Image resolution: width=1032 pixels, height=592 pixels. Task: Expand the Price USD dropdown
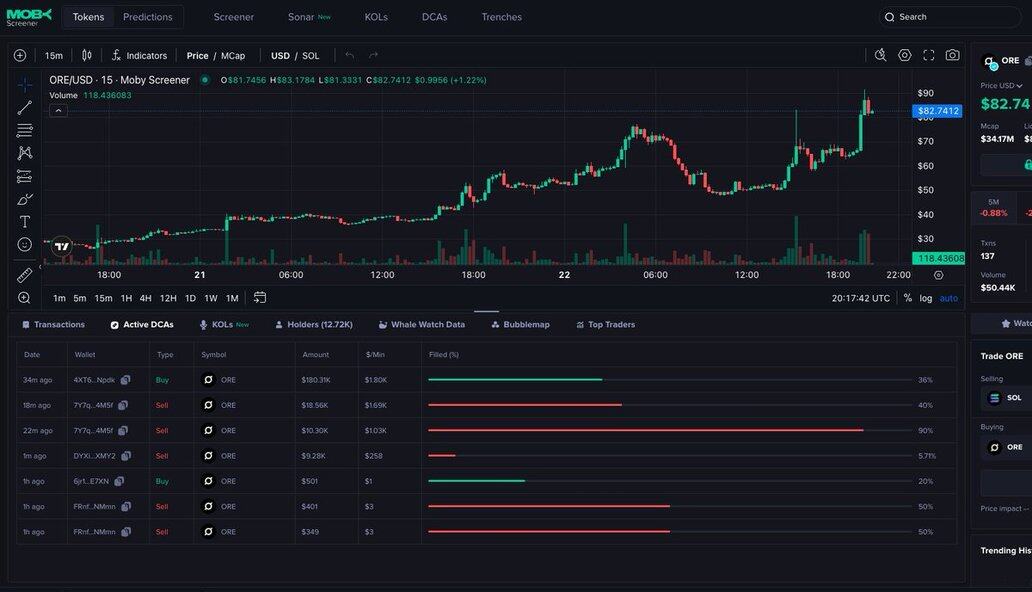pyautogui.click(x=1001, y=86)
